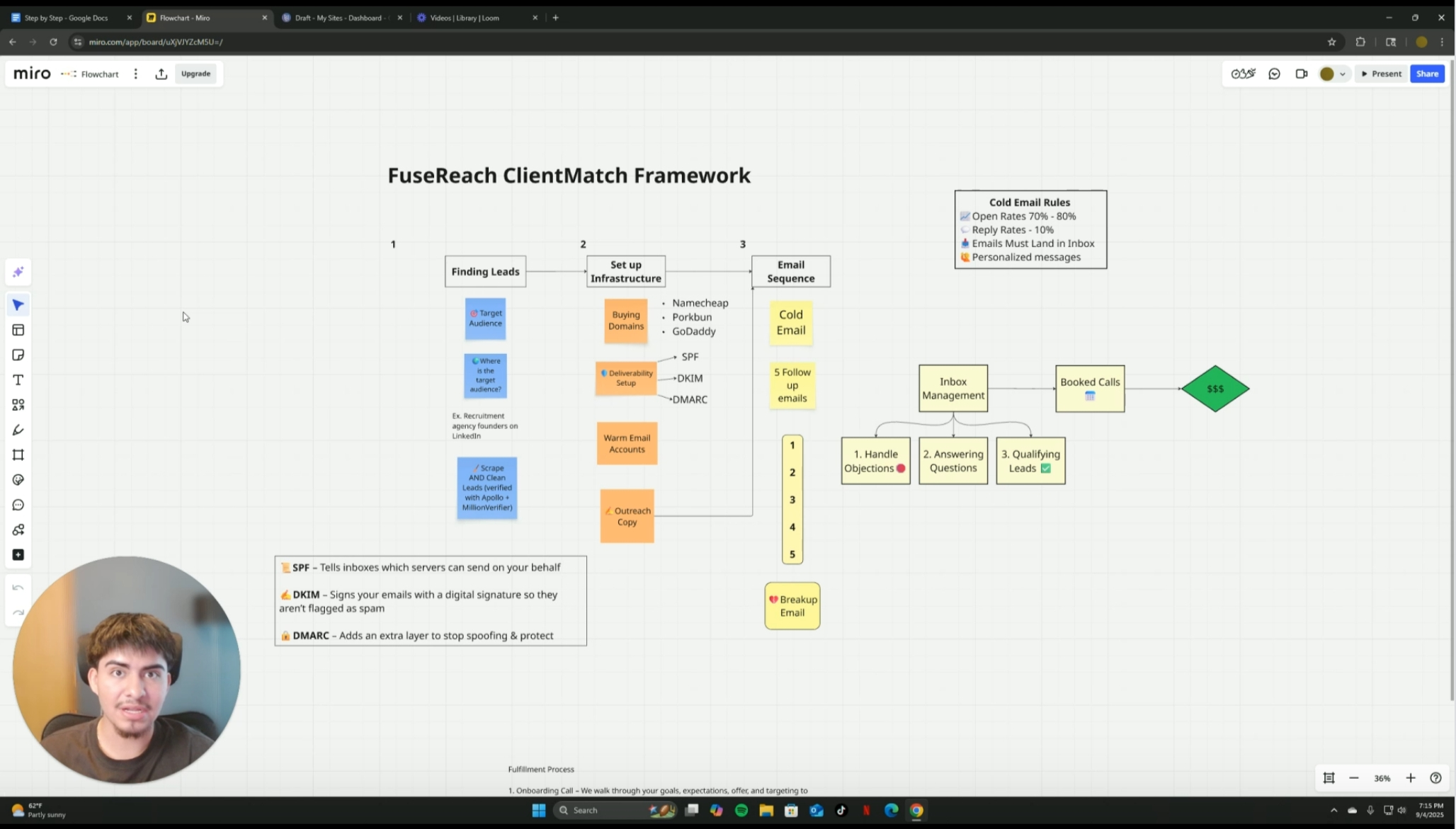Switch to Step by Step Google Docs tab
This screenshot has width=1456, height=829.
point(66,18)
